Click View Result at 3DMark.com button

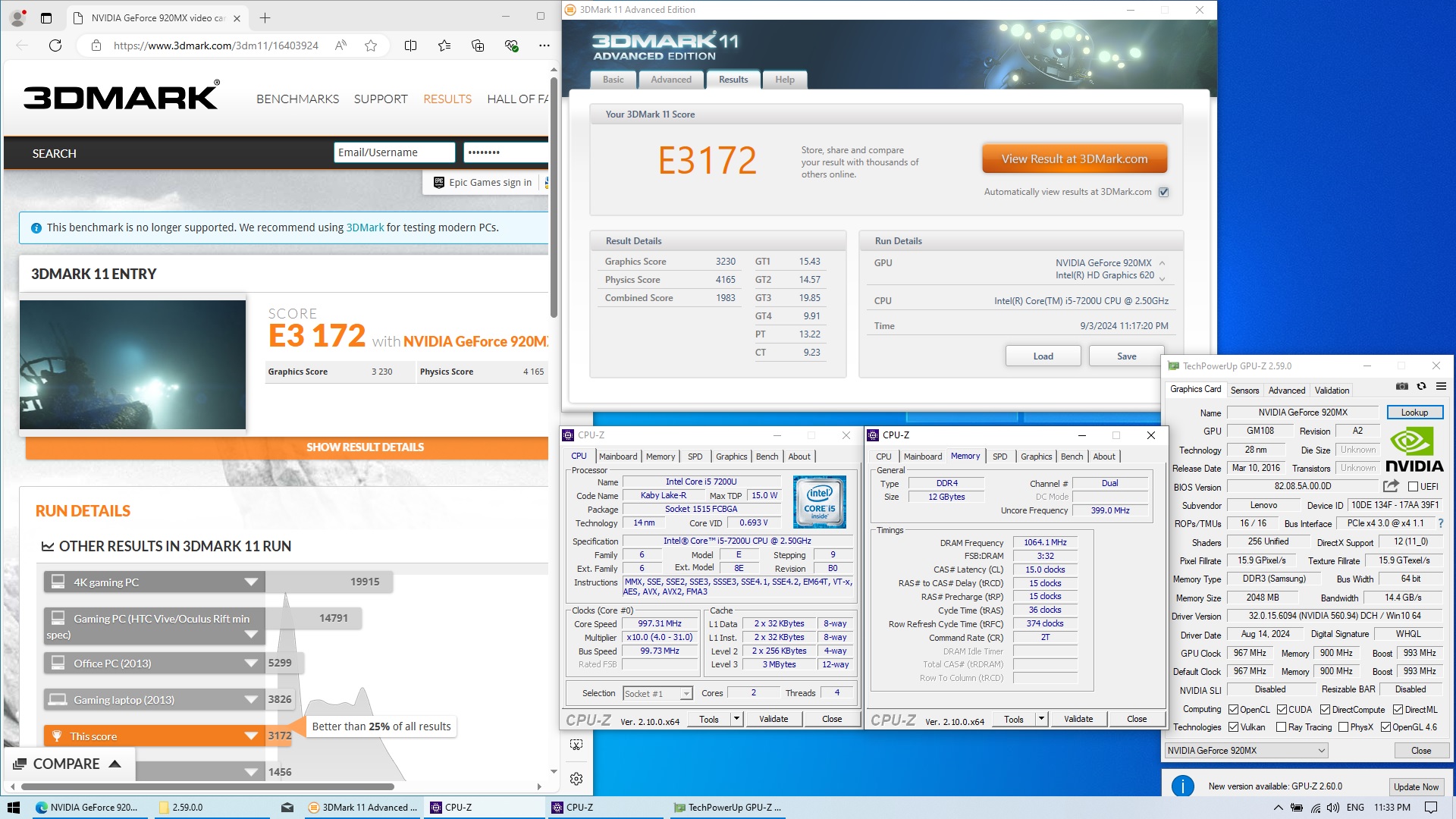point(1075,159)
